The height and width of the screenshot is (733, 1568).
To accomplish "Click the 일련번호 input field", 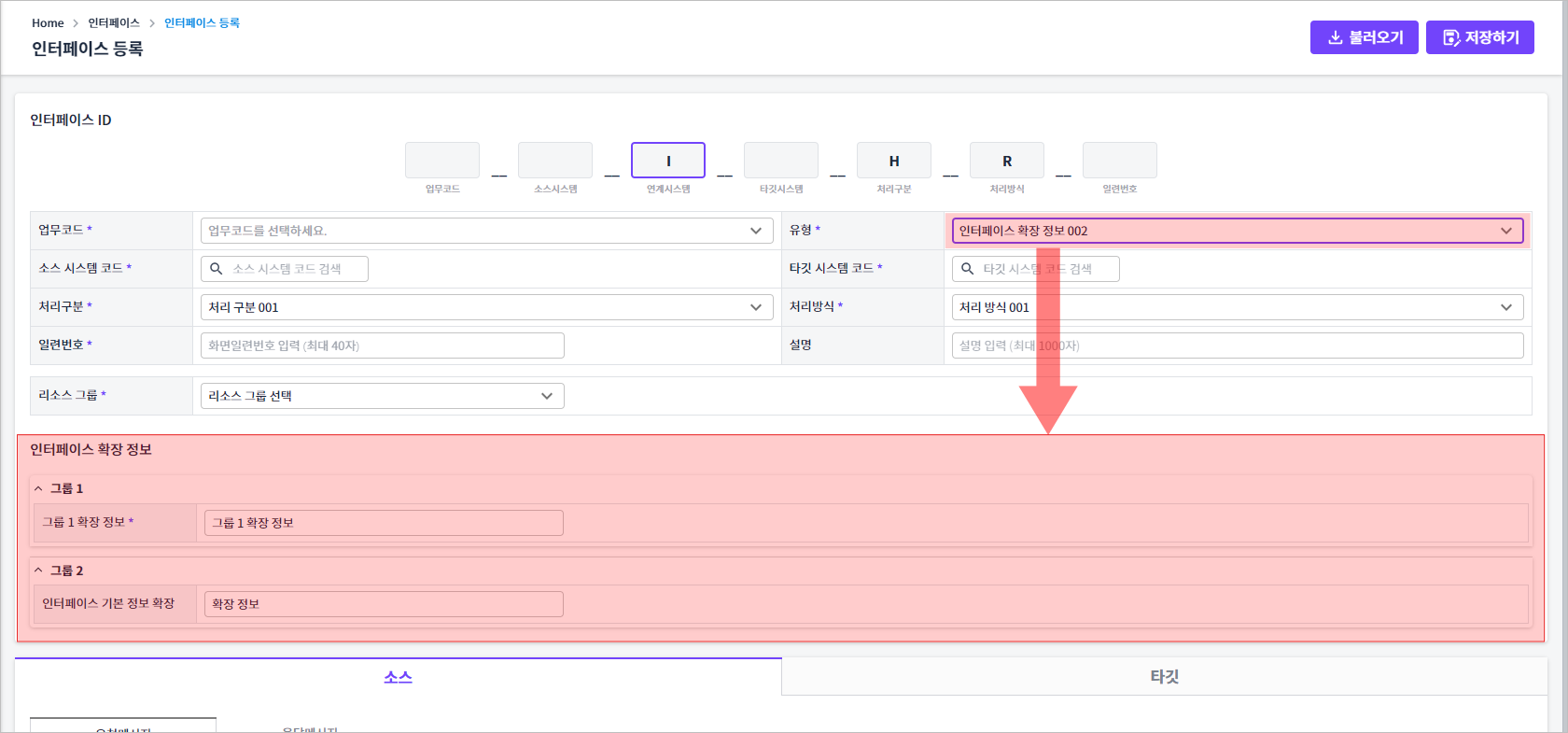I will 383,345.
